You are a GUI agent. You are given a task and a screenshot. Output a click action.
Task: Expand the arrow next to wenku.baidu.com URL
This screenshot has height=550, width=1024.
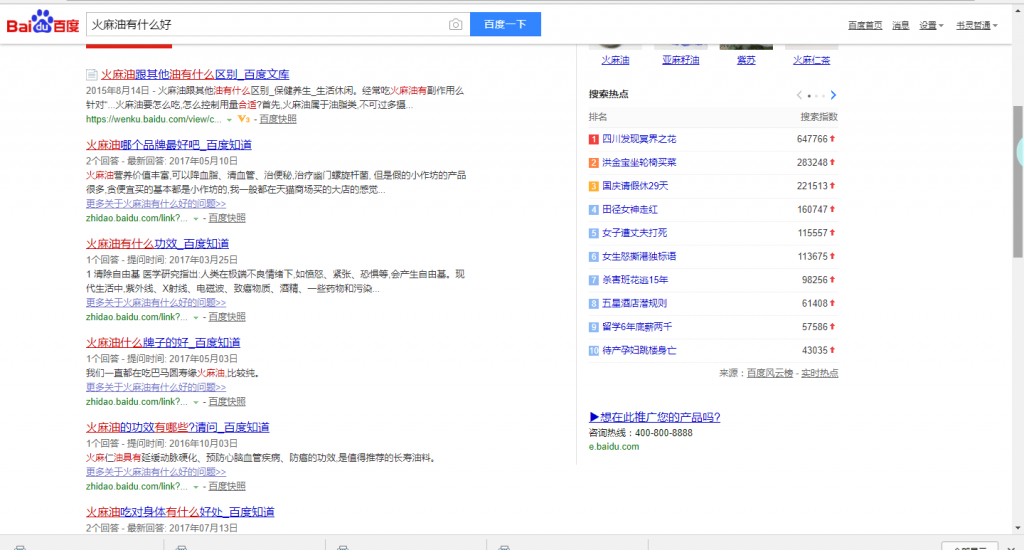[229, 120]
